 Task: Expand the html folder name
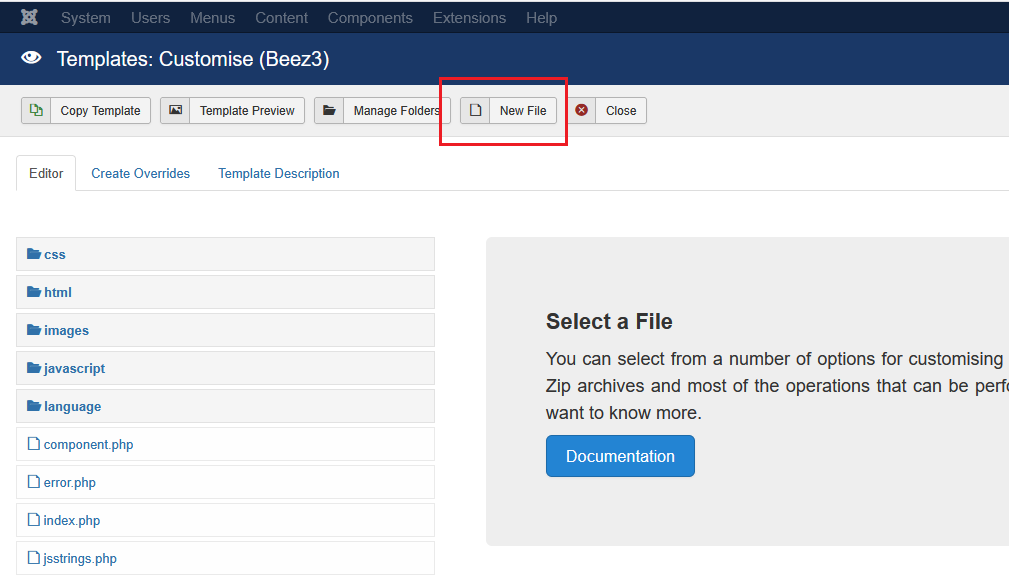click(x=58, y=293)
